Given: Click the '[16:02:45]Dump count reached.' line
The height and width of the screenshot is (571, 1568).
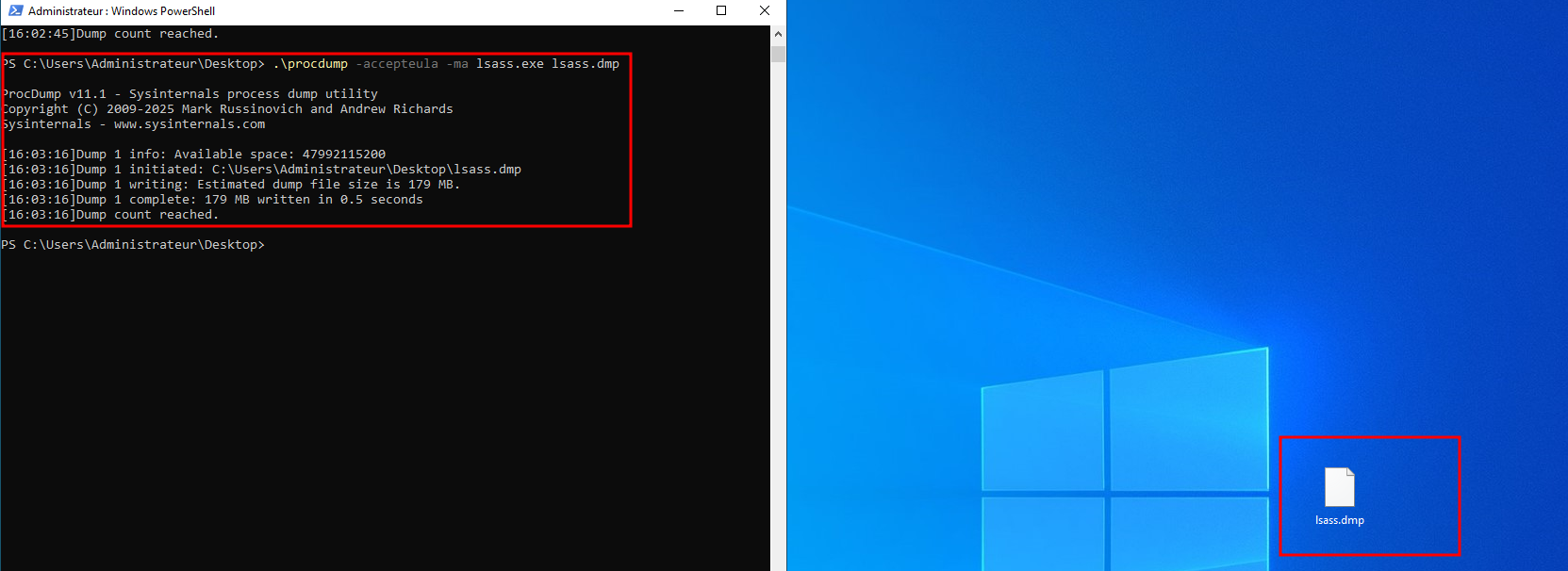Looking at the screenshot, I should pos(110,34).
